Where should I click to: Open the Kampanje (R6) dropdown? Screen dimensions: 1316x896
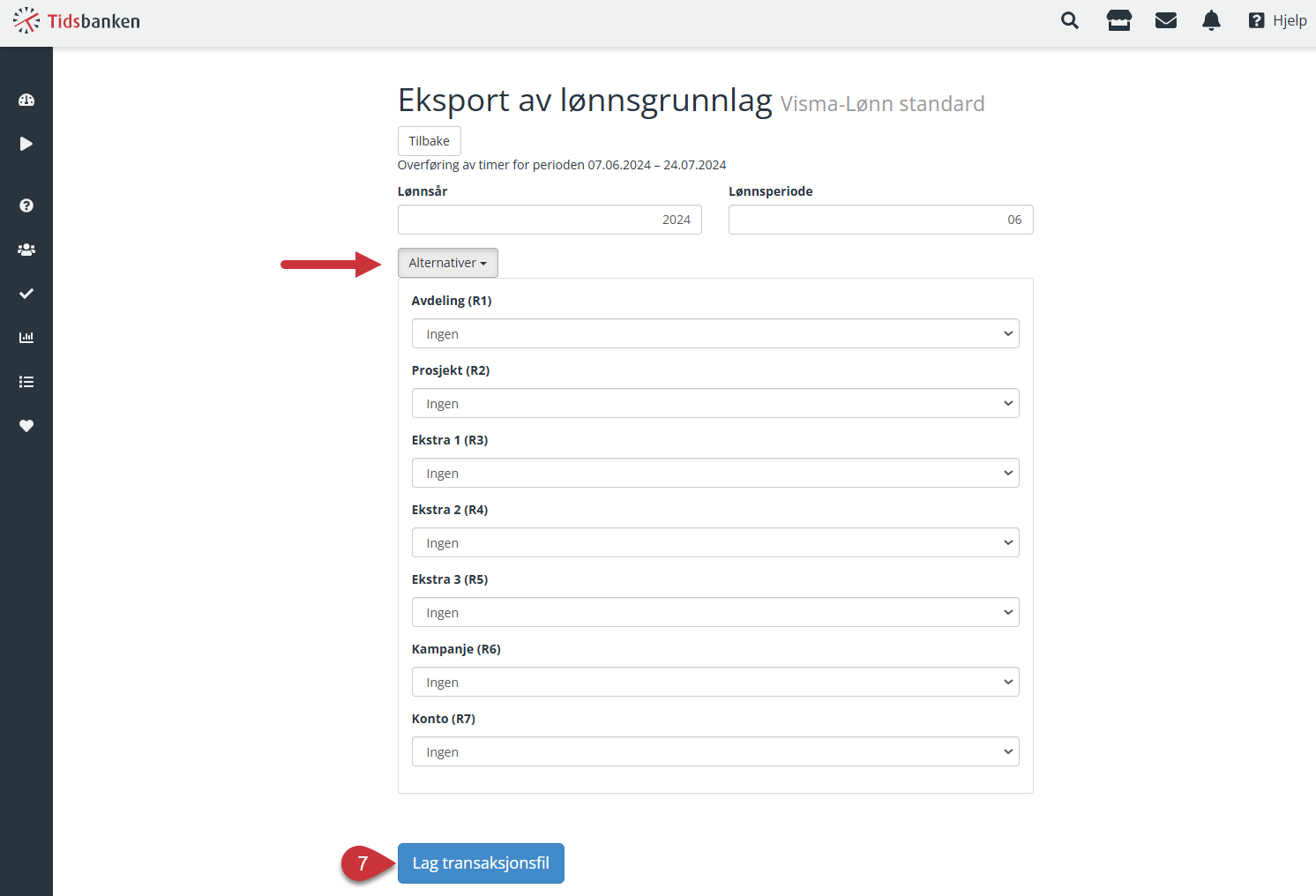click(715, 682)
